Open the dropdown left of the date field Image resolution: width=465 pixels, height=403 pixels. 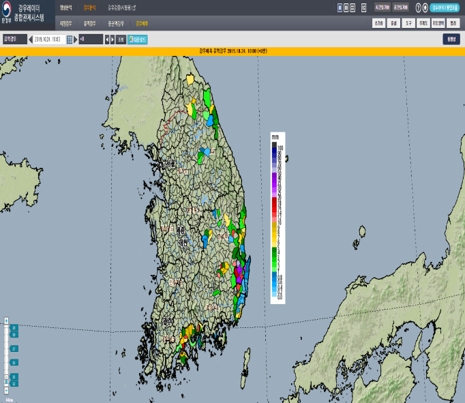point(15,39)
